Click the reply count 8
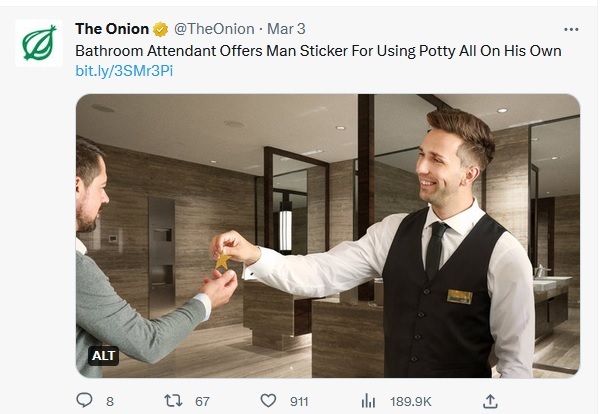The image size is (609, 414). pos(110,401)
